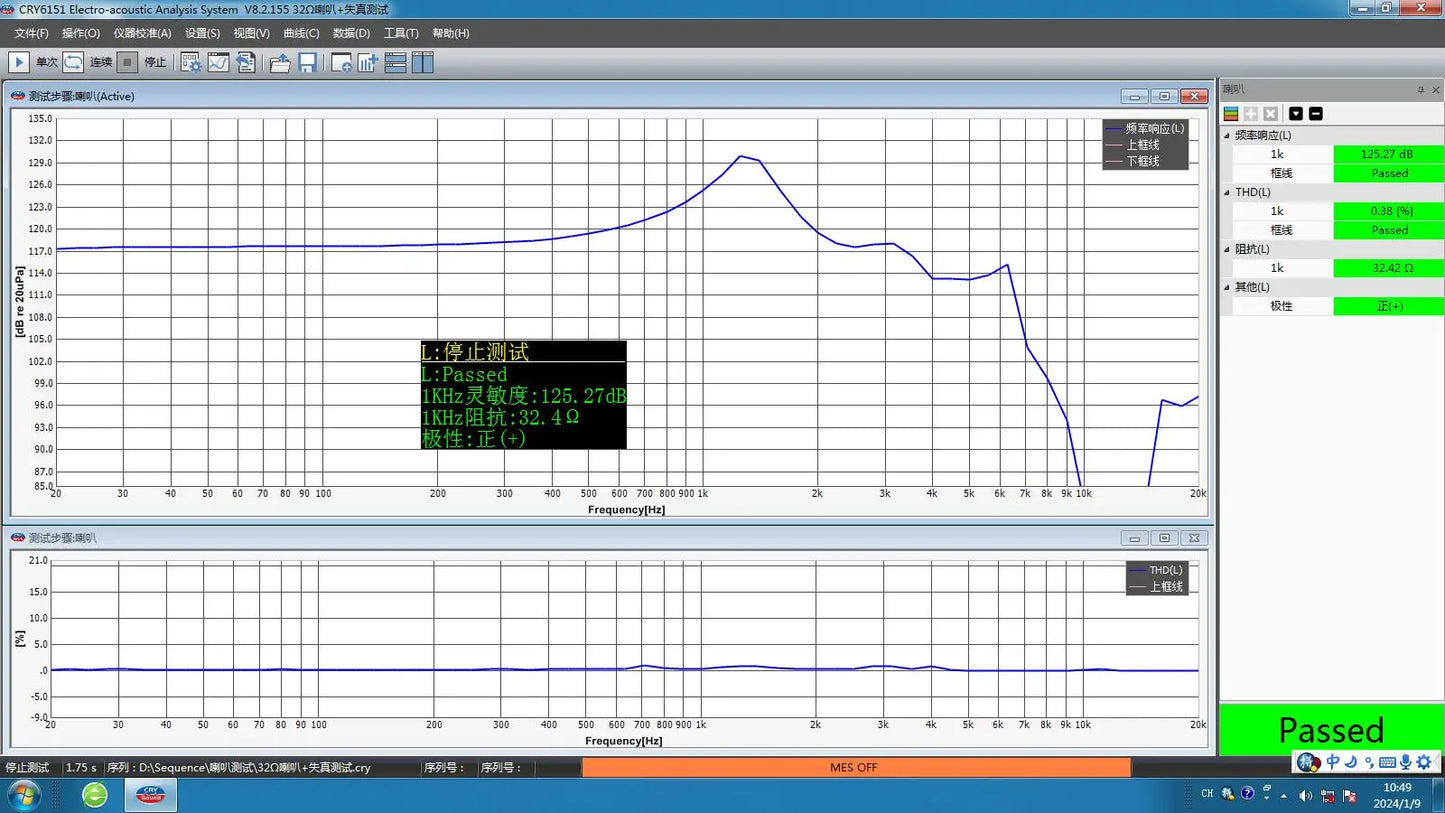Start a single test run (单次)

point(19,62)
